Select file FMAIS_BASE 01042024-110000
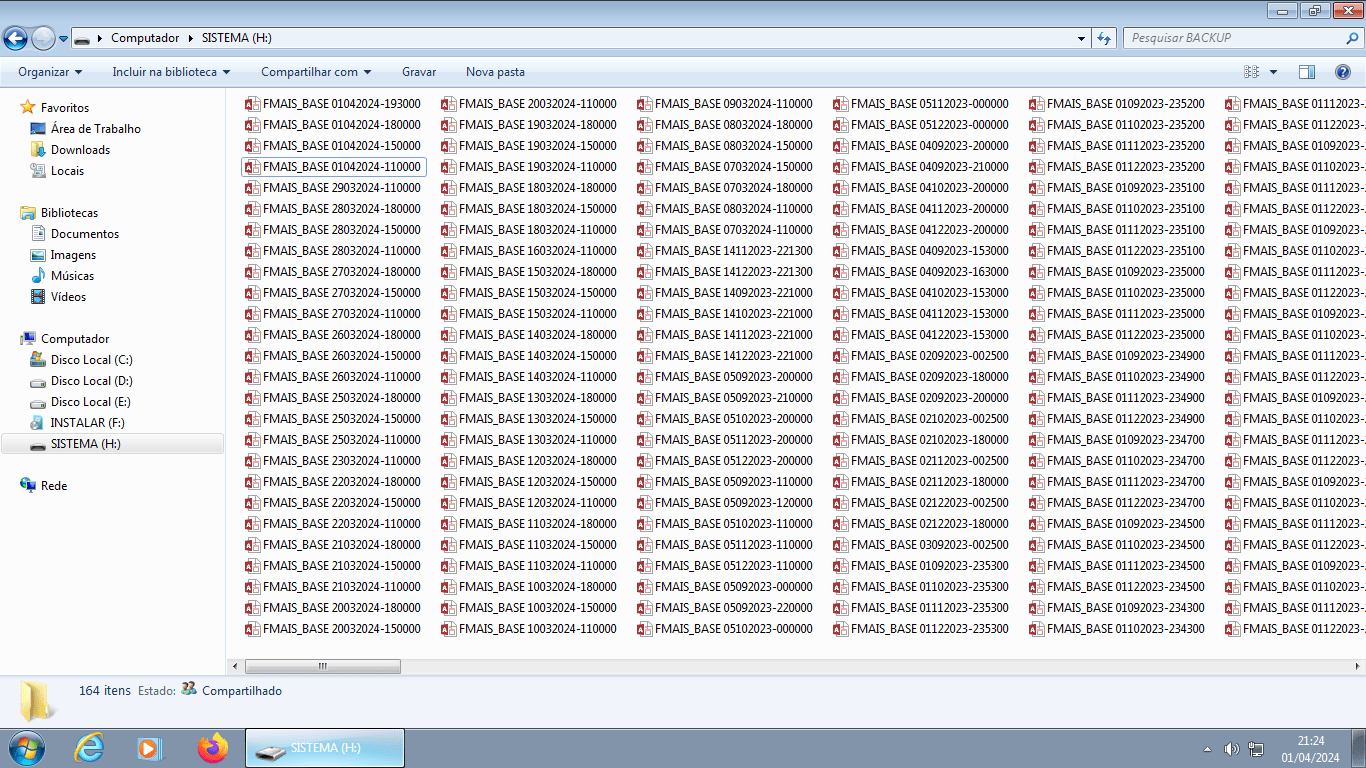 (333, 167)
